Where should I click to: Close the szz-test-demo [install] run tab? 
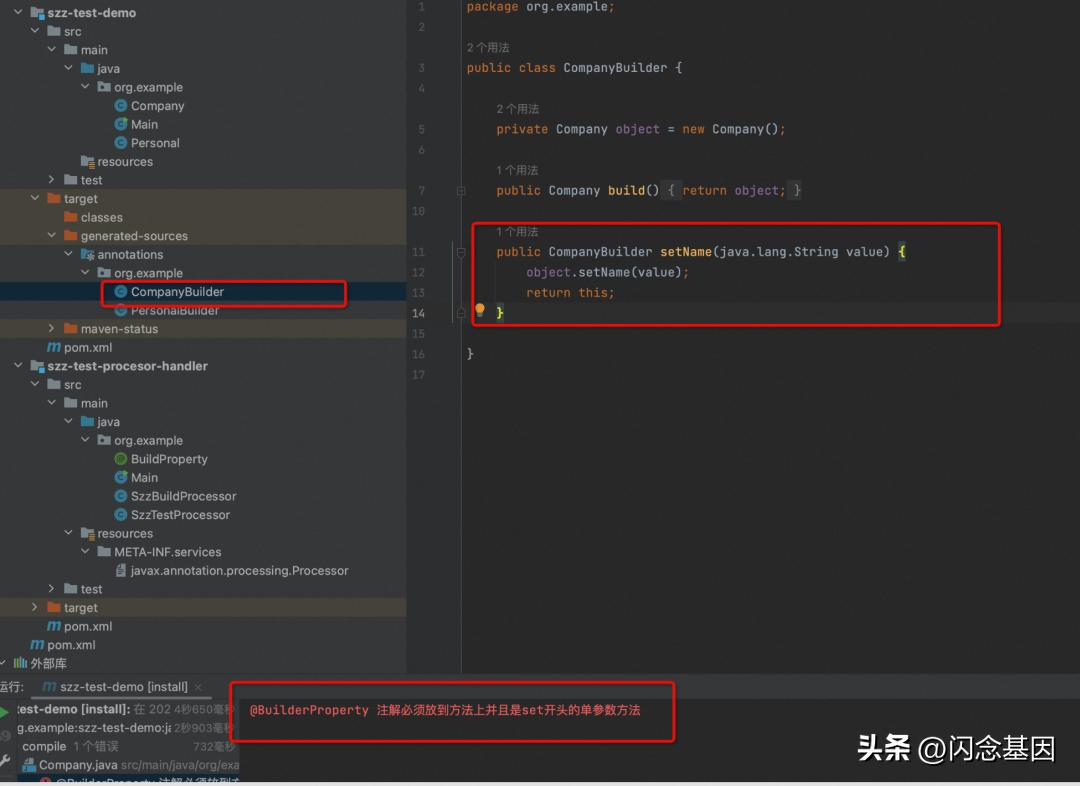(198, 687)
